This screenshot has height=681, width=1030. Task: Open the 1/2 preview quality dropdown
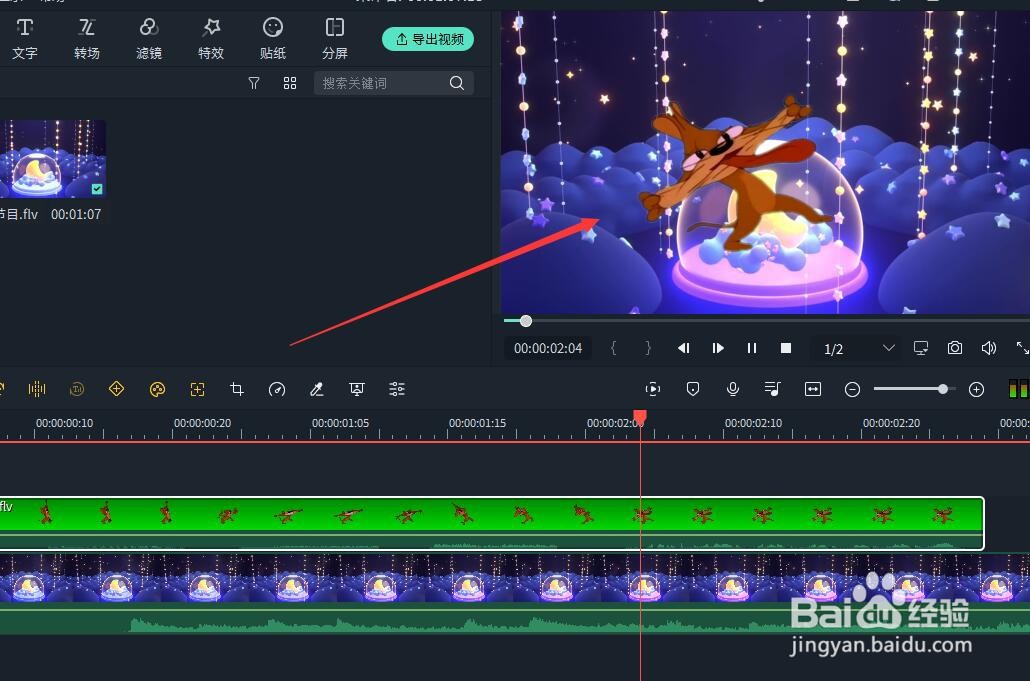(x=859, y=349)
